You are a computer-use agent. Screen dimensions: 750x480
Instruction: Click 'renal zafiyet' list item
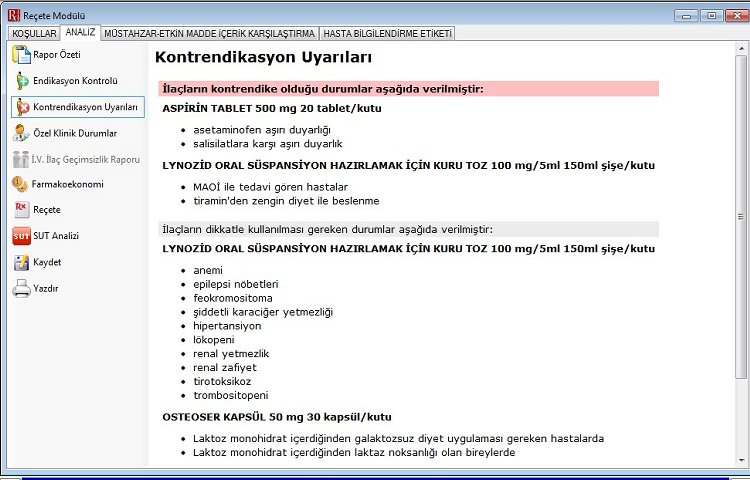point(225,368)
